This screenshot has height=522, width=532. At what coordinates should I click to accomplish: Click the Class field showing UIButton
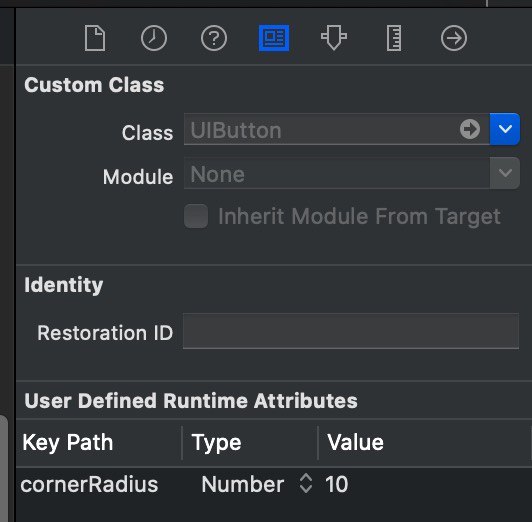click(x=337, y=129)
